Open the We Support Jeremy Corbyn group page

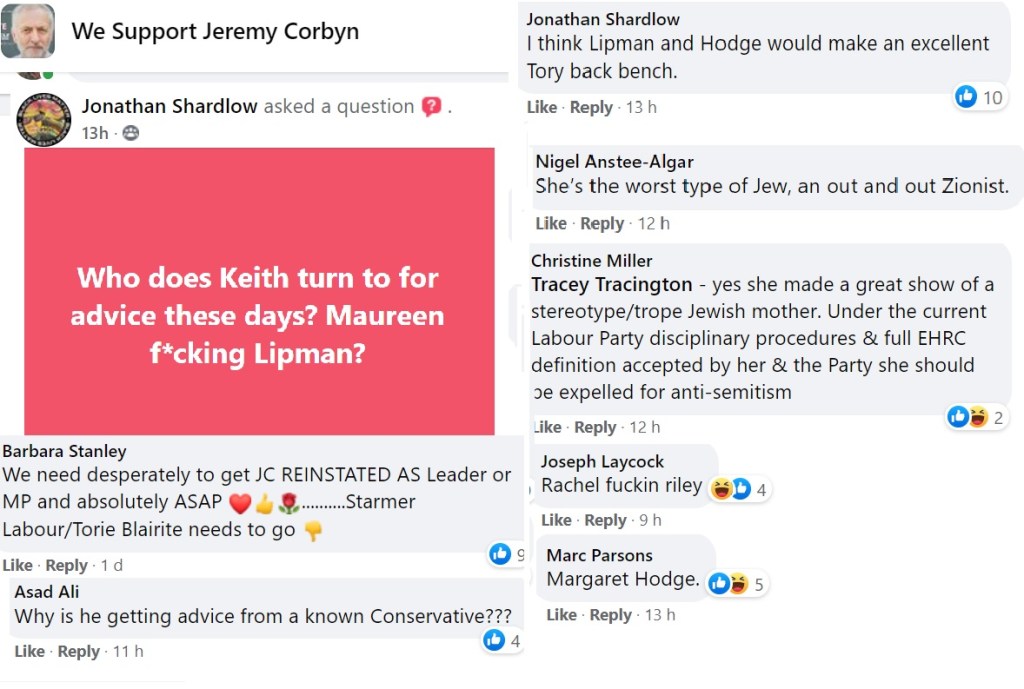coord(215,31)
